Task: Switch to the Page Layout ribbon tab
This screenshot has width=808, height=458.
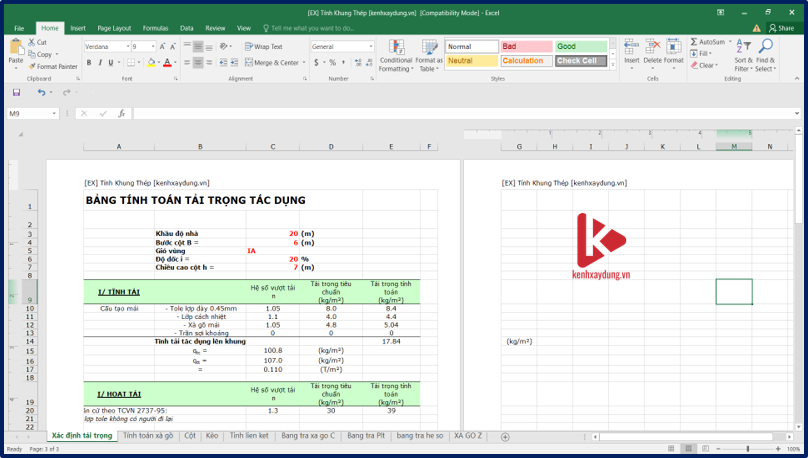Action: 114,28
